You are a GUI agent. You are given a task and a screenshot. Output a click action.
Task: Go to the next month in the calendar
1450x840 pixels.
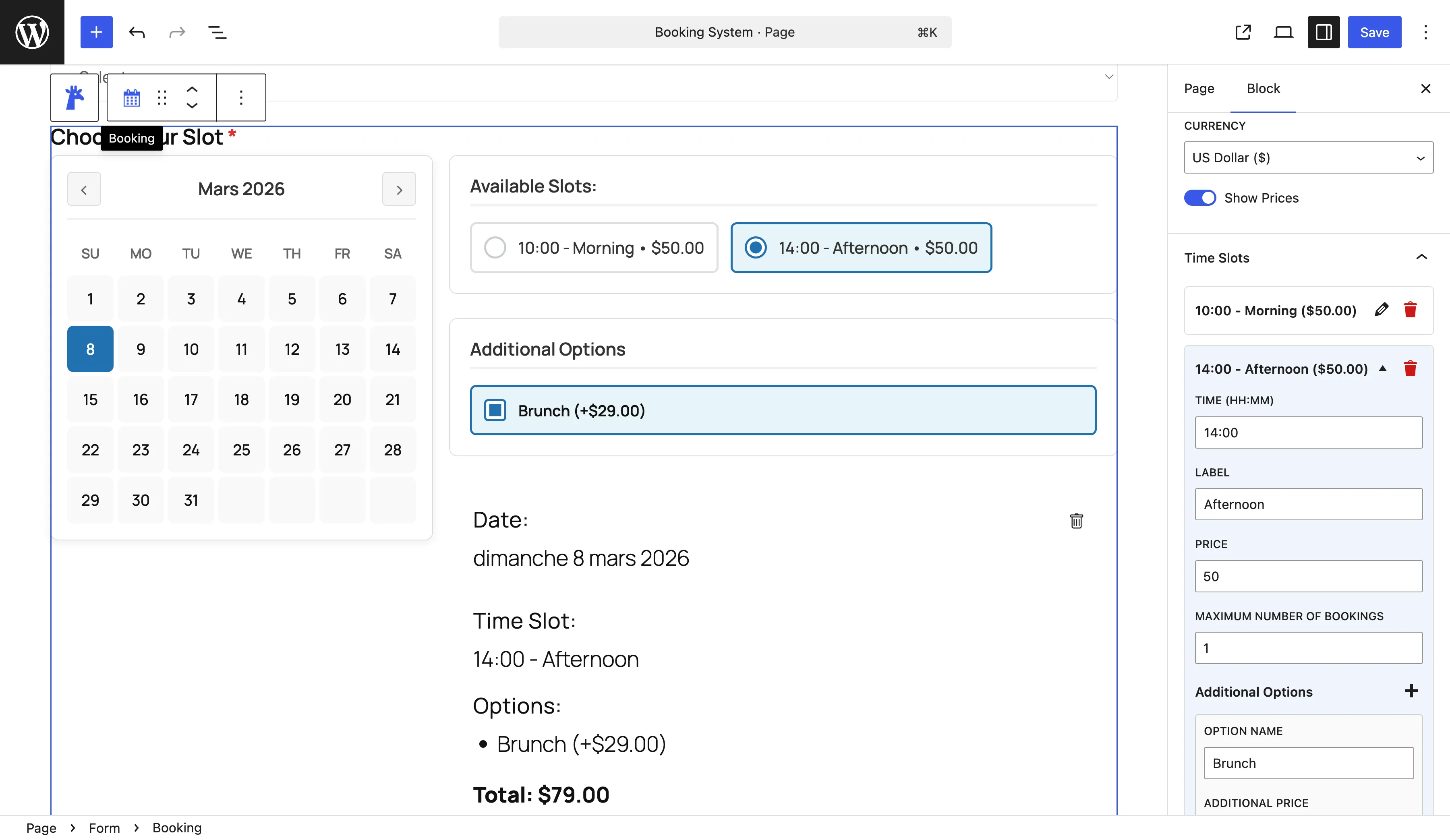click(399, 189)
